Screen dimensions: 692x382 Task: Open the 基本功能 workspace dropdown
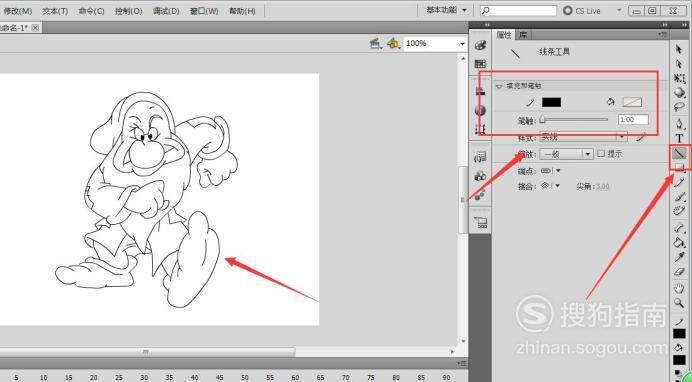click(446, 10)
